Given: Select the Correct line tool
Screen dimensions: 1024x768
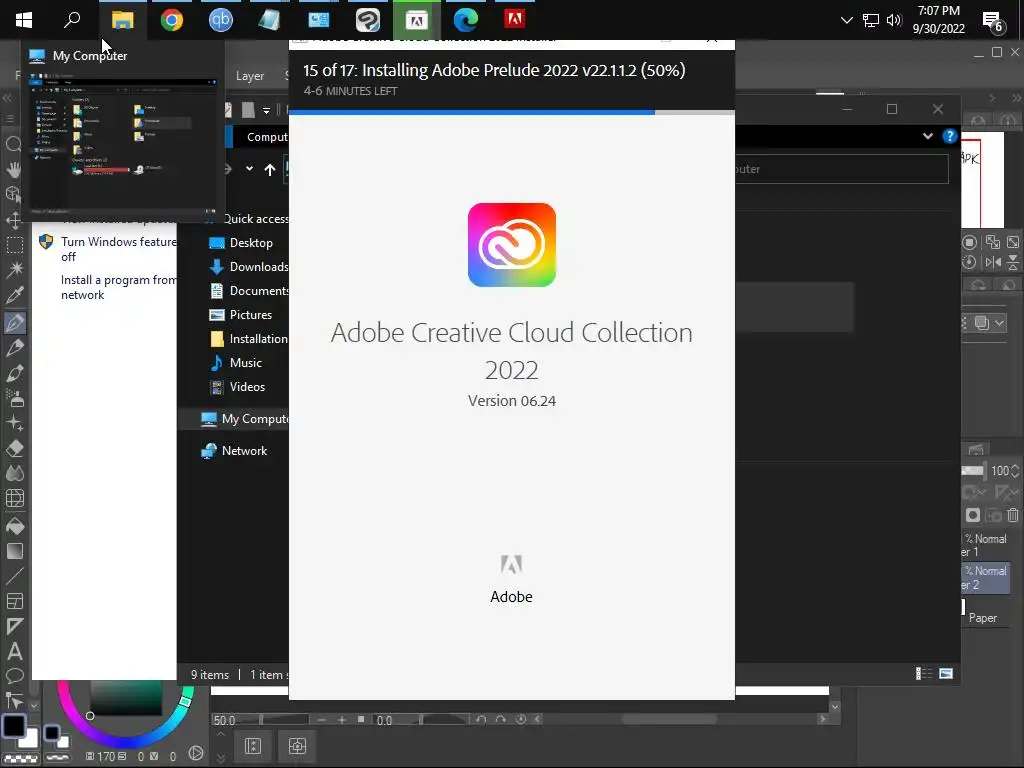Looking at the screenshot, I should click(14, 701).
